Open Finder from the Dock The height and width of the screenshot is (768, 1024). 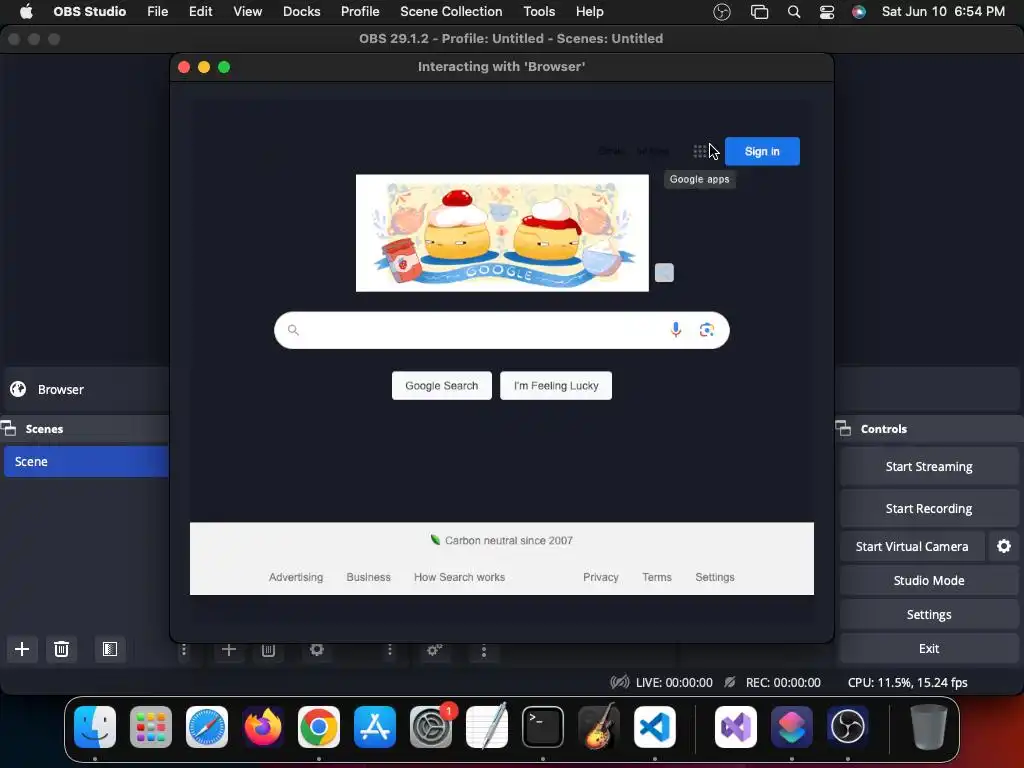(95, 727)
